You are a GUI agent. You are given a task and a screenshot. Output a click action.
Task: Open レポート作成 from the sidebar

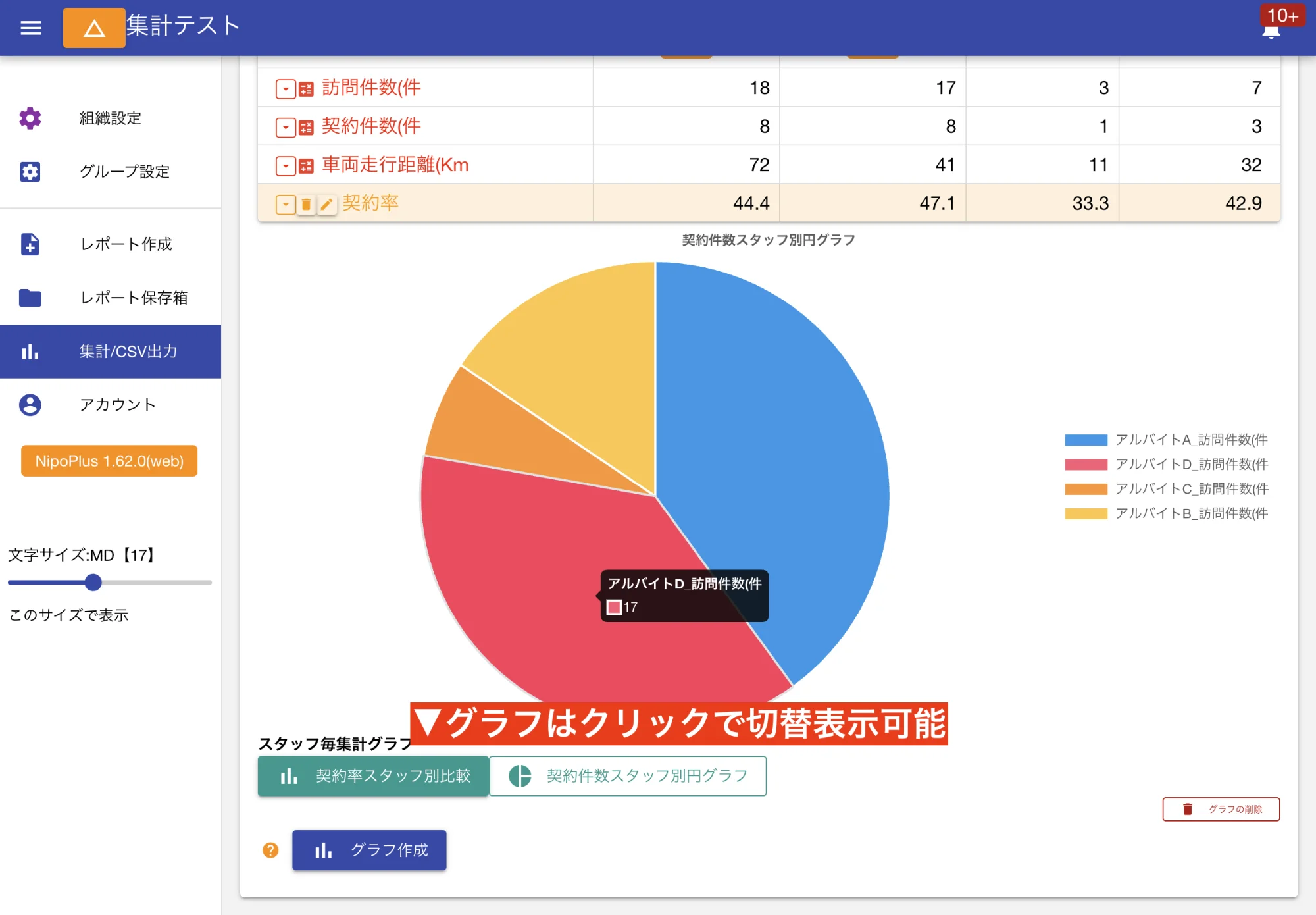[125, 244]
